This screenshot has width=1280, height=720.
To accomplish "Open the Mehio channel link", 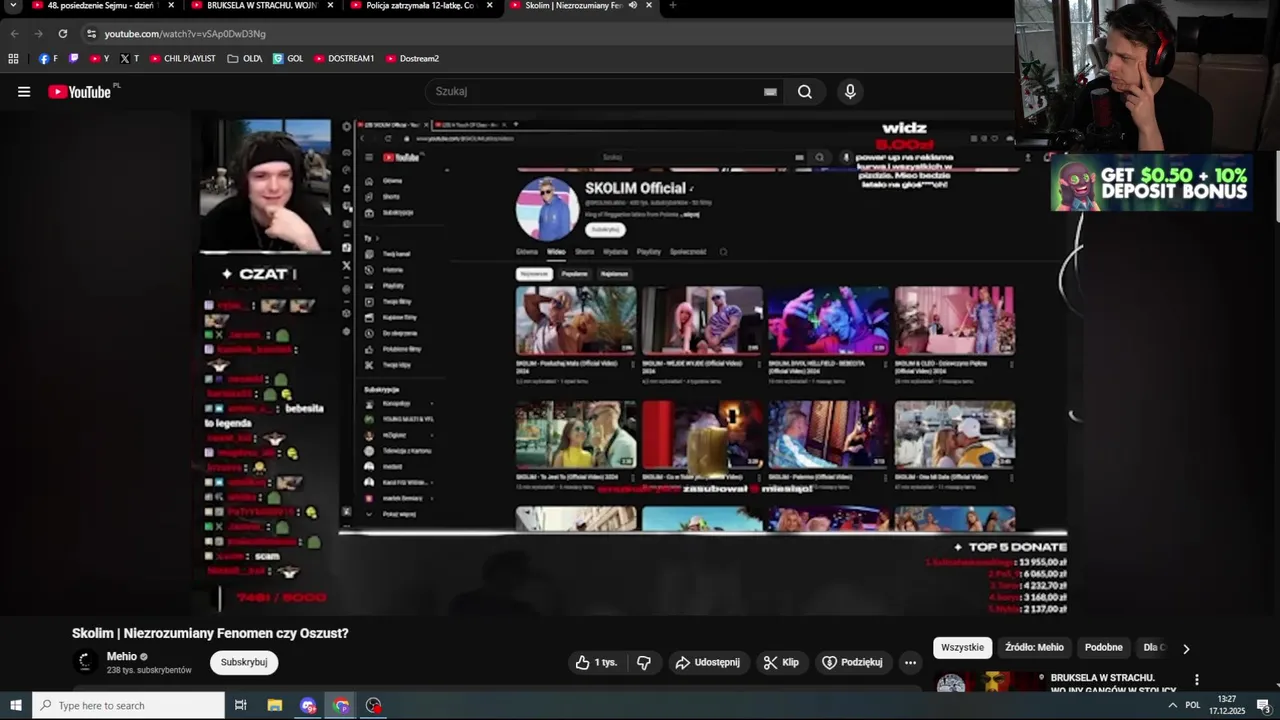I will pyautogui.click(x=122, y=657).
